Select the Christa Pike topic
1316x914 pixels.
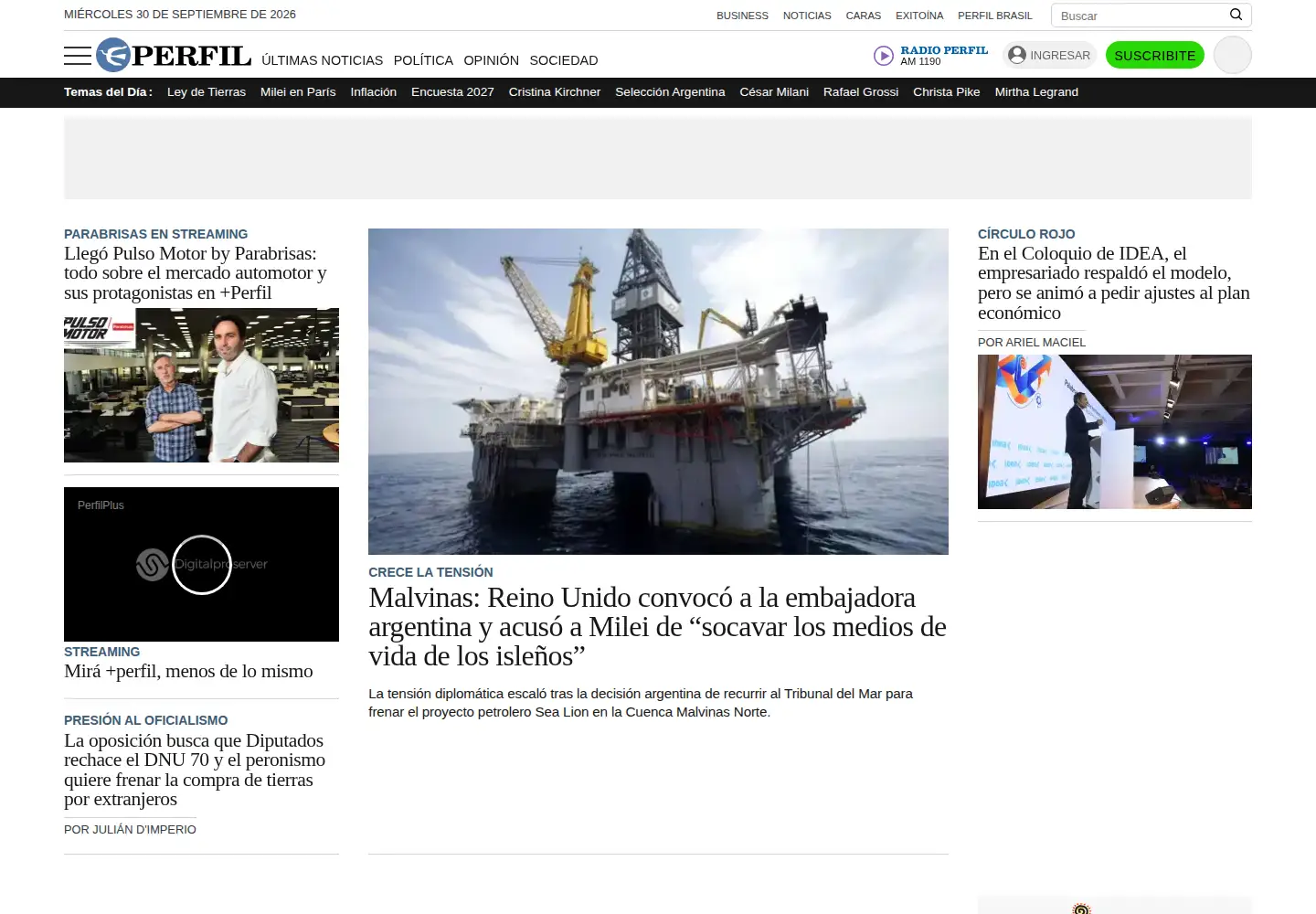tap(947, 92)
